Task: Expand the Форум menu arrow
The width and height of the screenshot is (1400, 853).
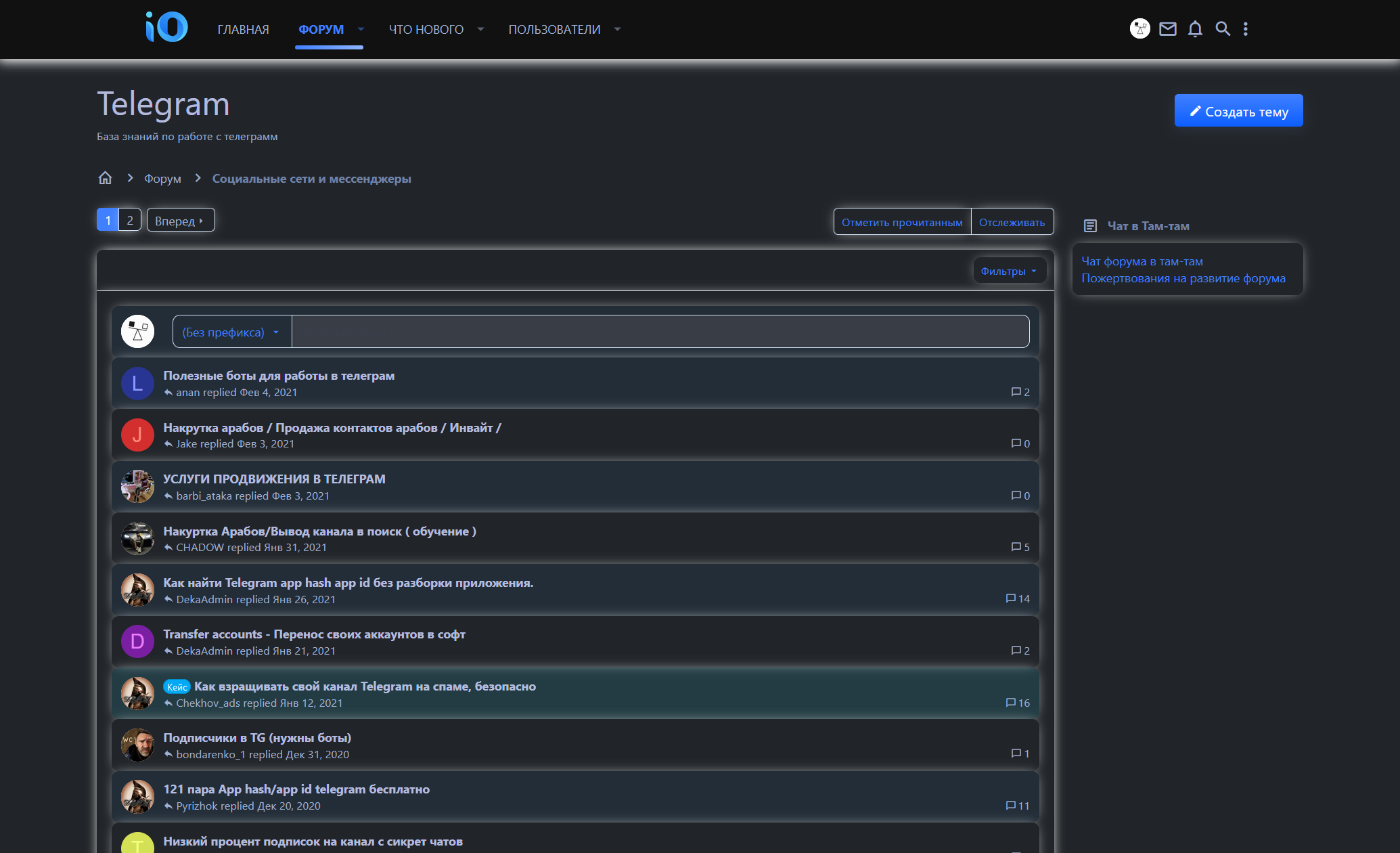Action: (361, 29)
